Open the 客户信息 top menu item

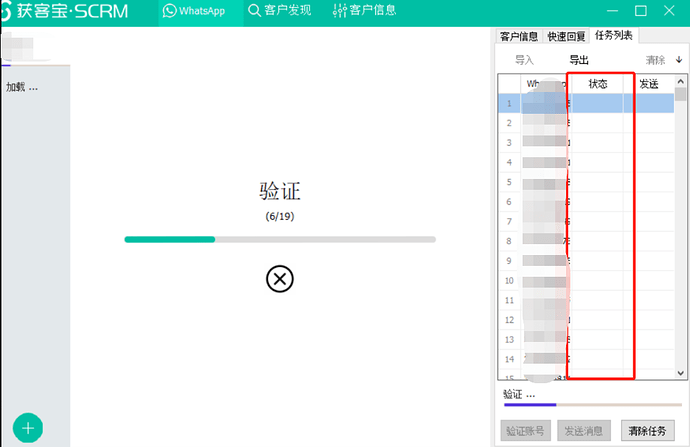click(x=364, y=11)
